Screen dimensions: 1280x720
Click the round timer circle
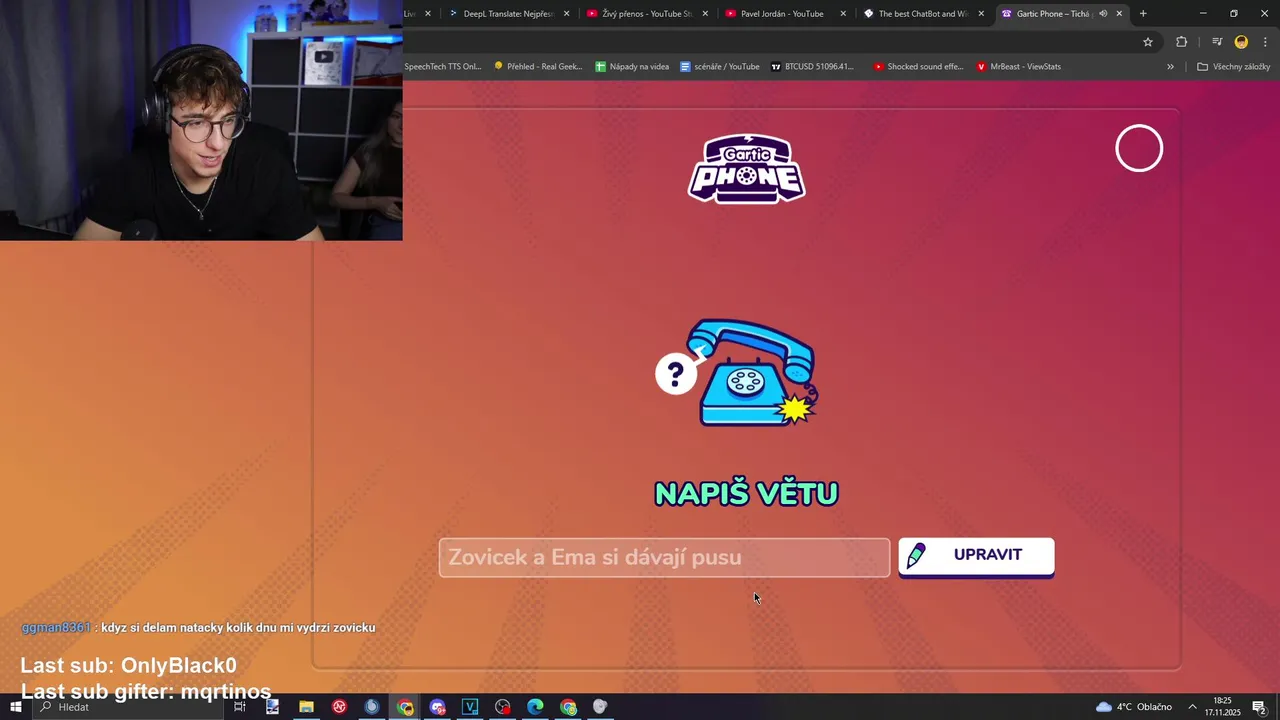point(1139,149)
